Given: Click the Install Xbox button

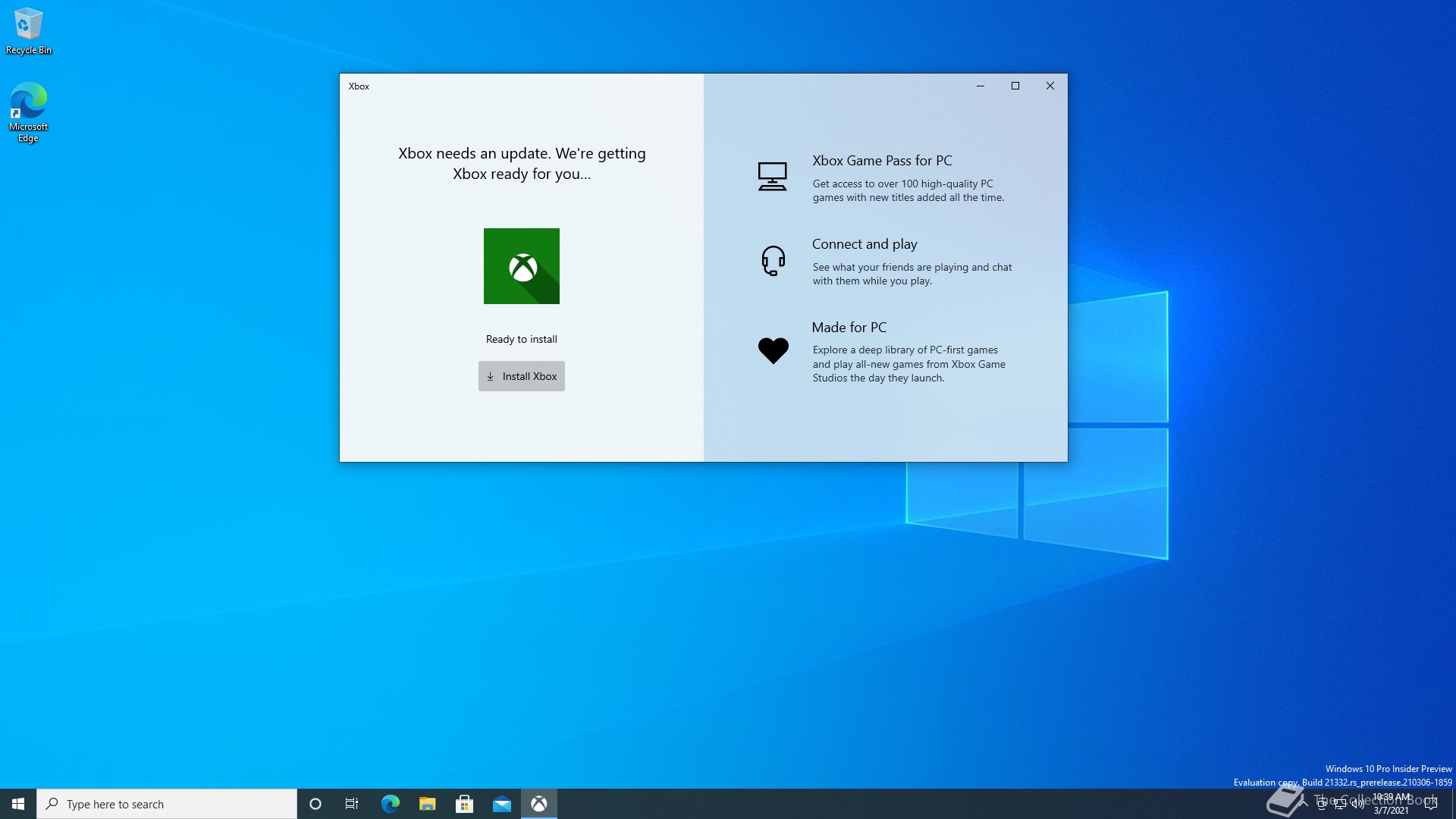Looking at the screenshot, I should point(521,376).
